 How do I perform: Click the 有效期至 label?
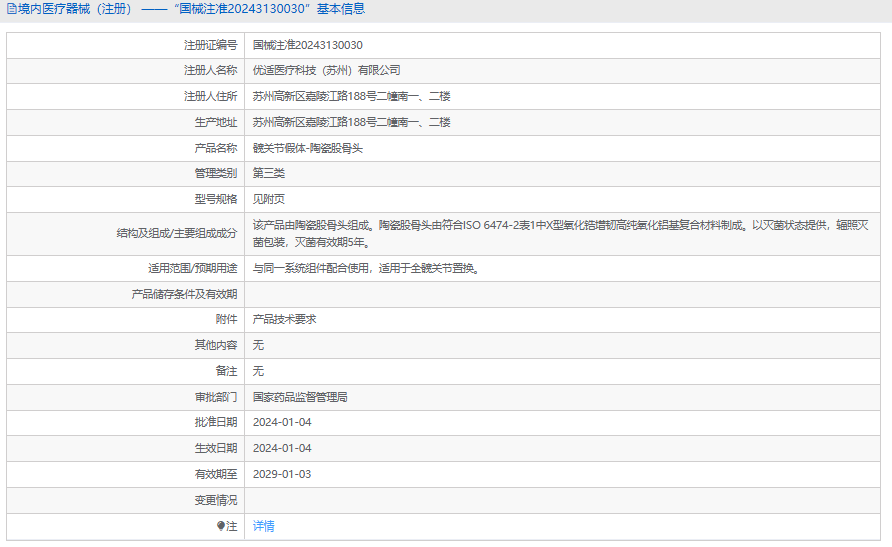click(x=216, y=474)
